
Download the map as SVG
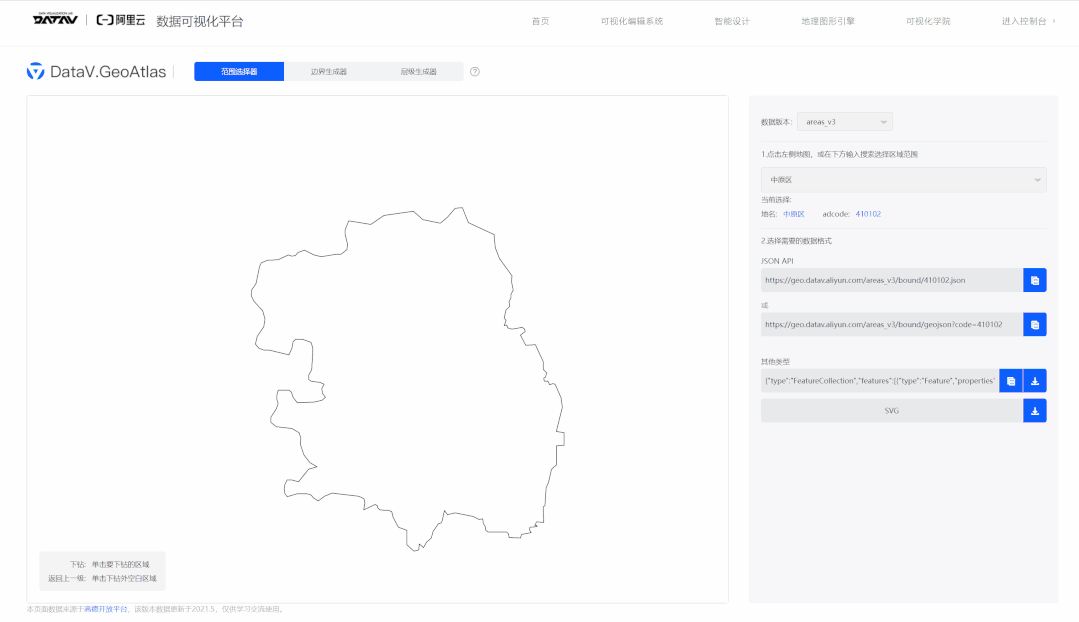point(1034,410)
